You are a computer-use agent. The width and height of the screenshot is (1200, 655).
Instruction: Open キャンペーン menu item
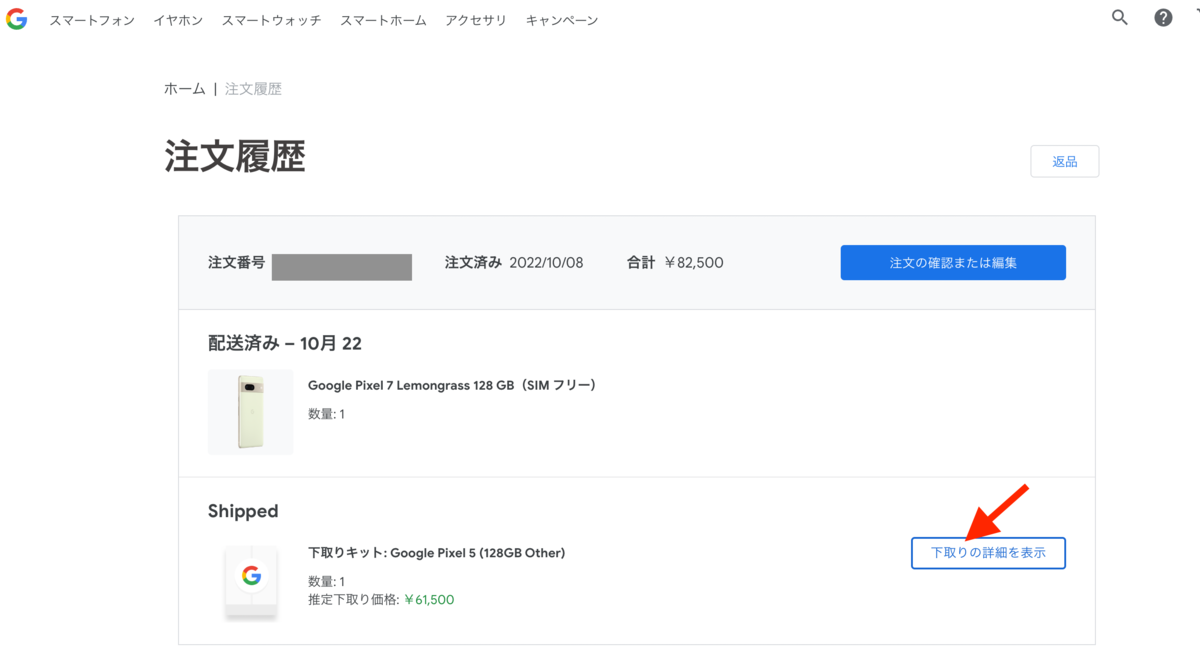[x=562, y=20]
